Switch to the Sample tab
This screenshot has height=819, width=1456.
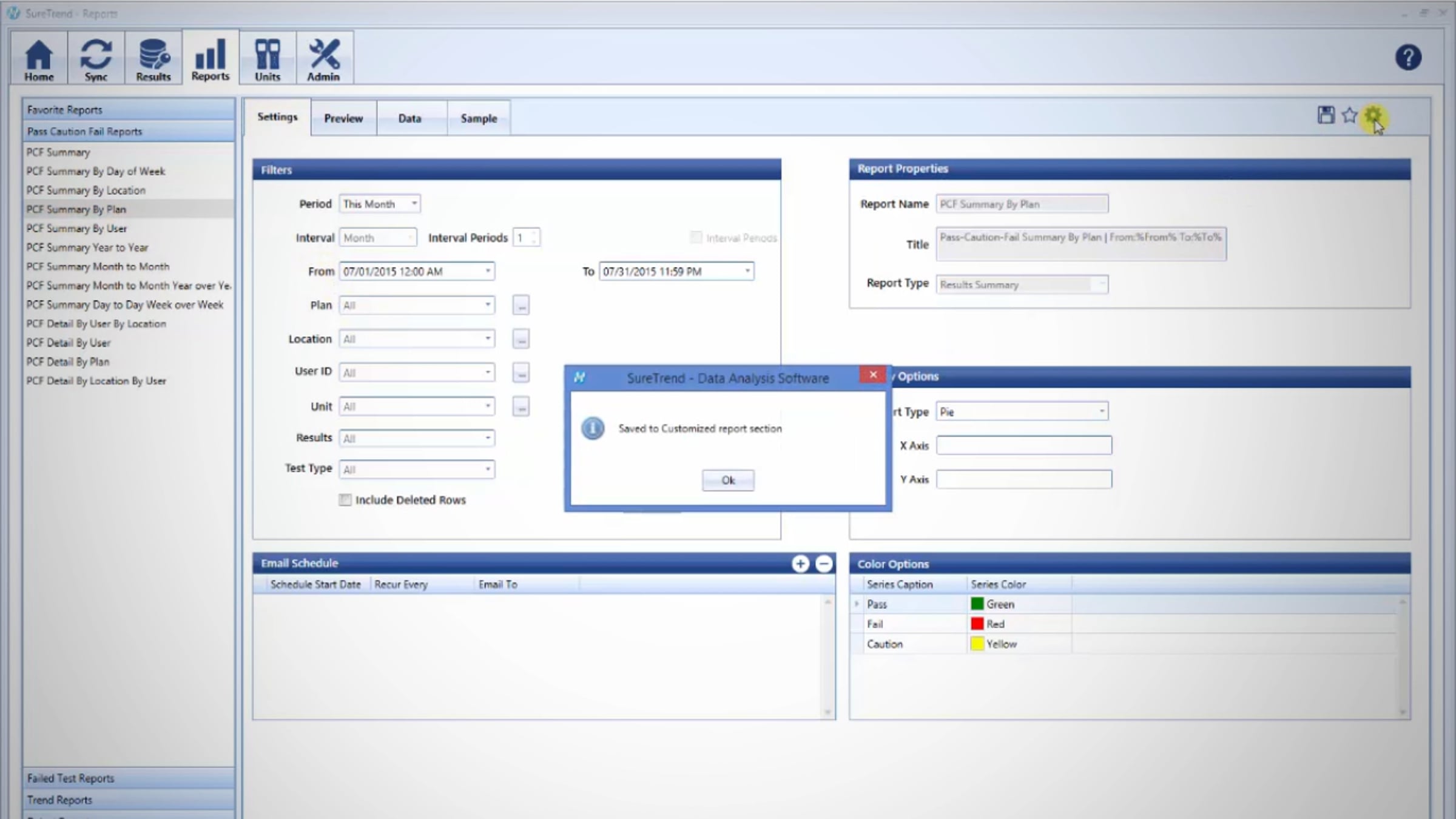(x=479, y=118)
